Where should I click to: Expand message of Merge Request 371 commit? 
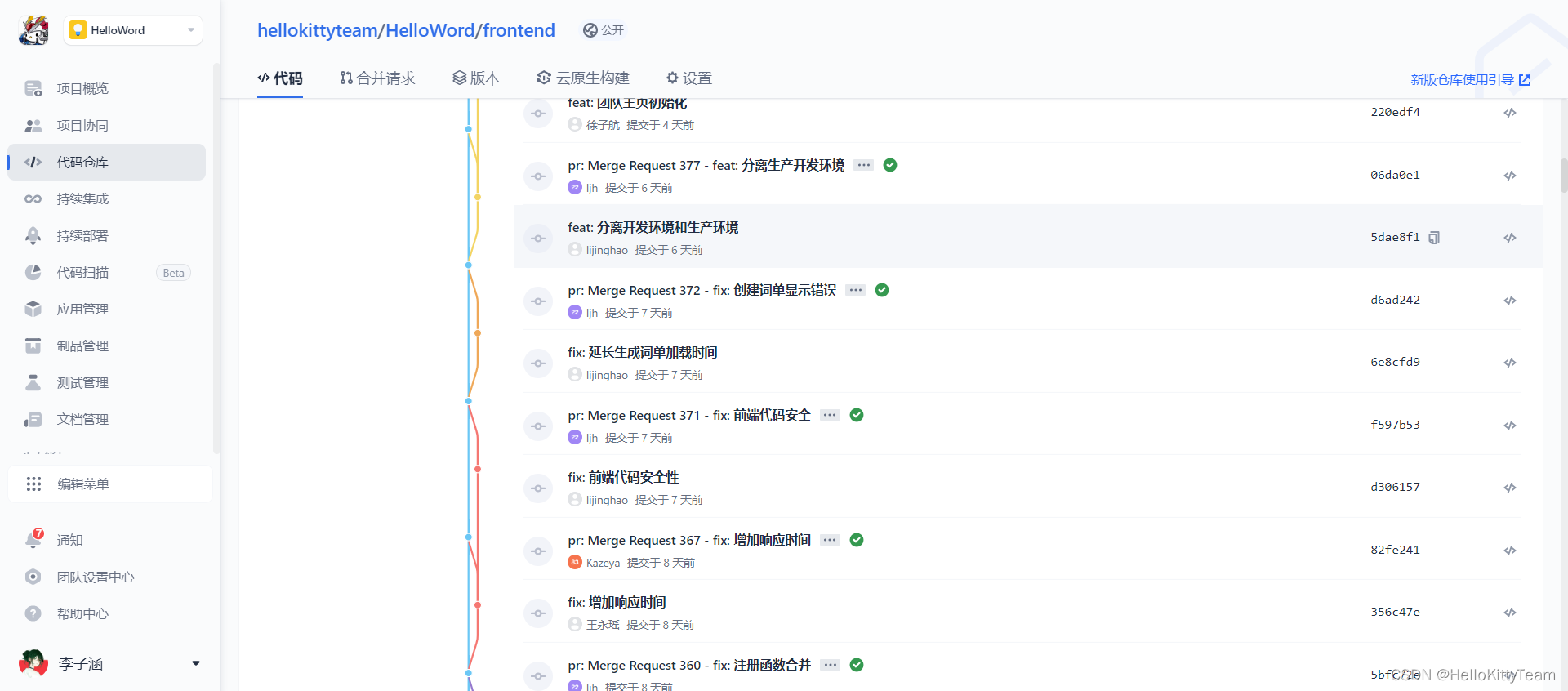coord(830,415)
